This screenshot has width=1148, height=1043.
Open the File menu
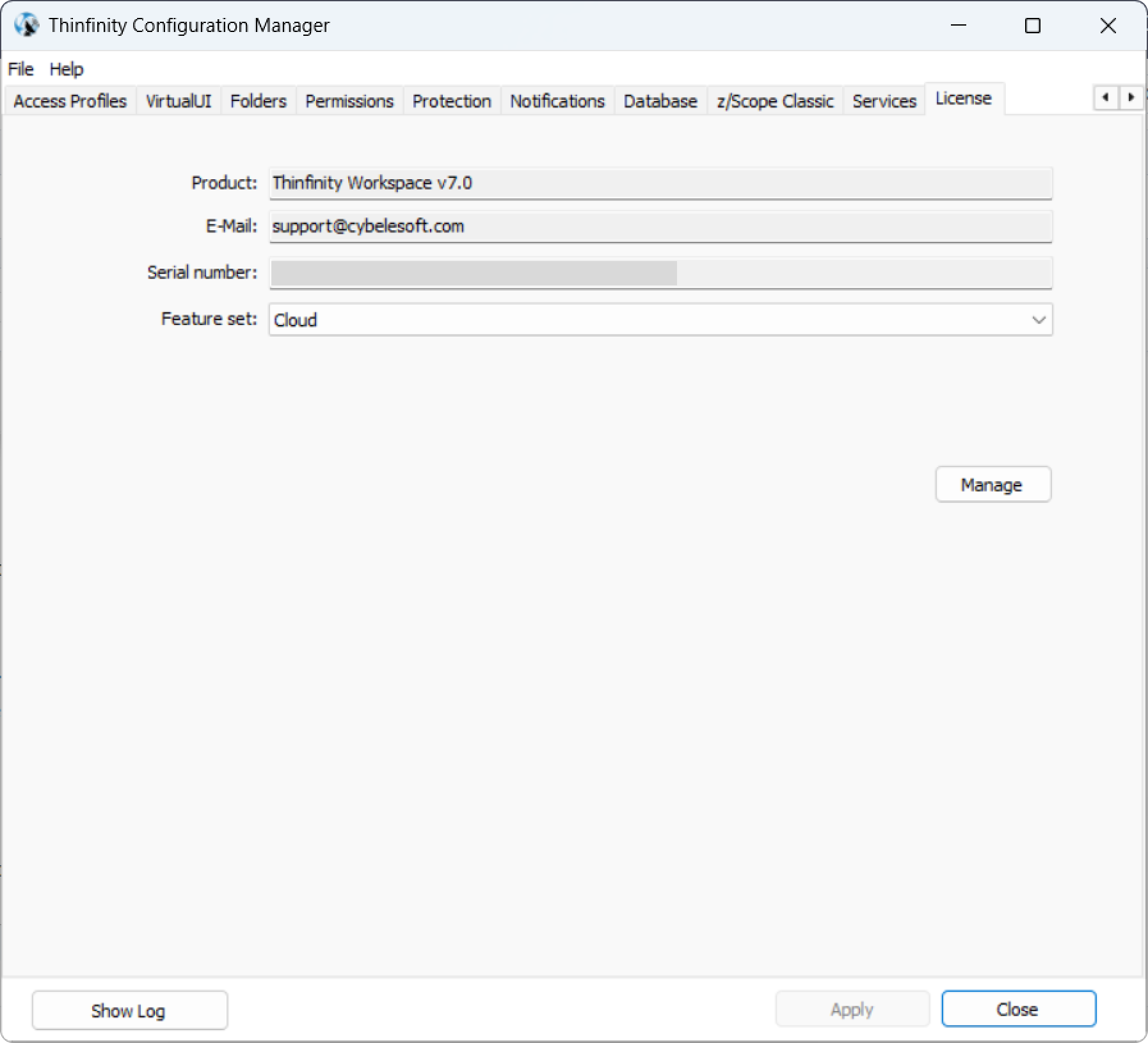point(20,69)
